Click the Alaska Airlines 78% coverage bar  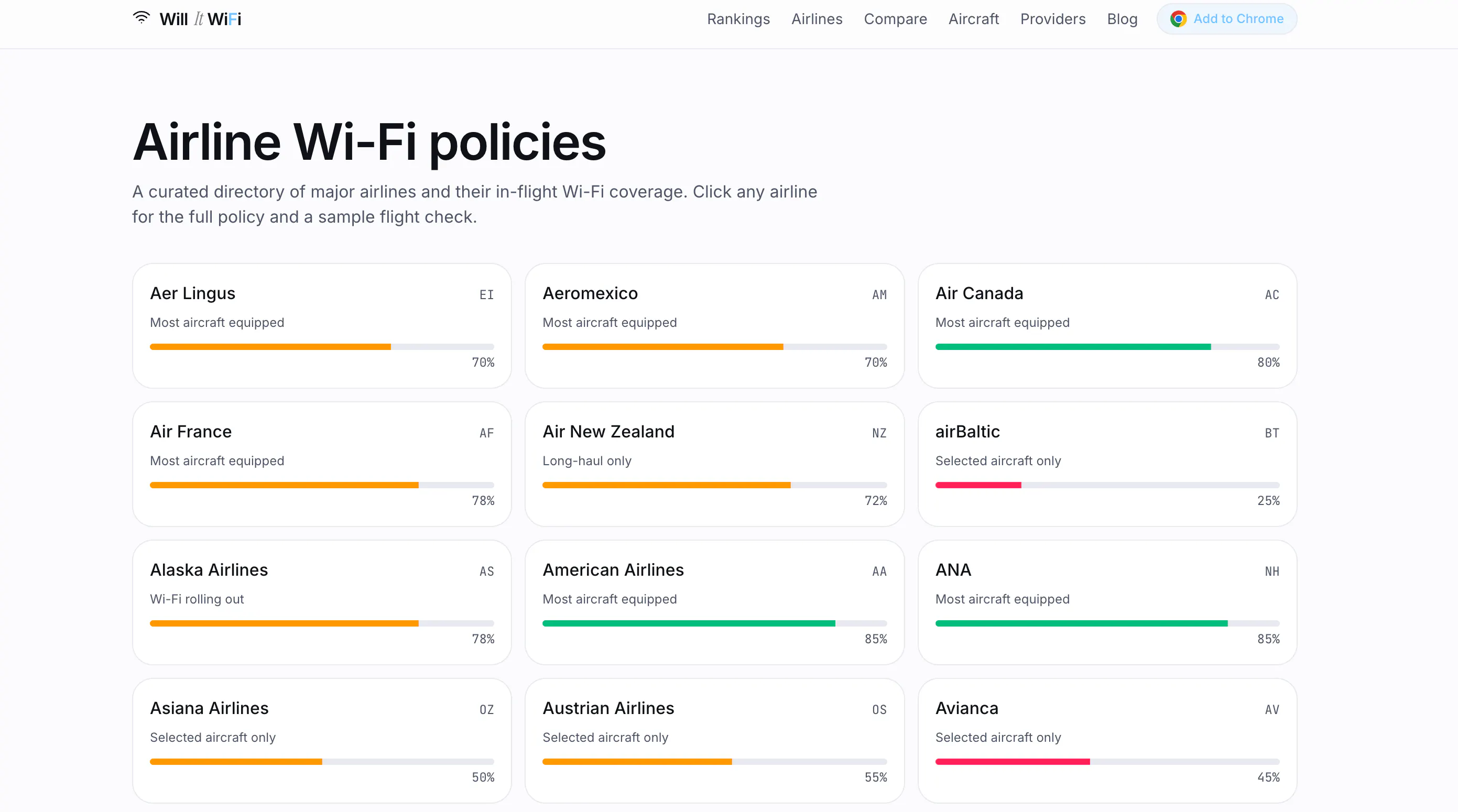pos(321,623)
